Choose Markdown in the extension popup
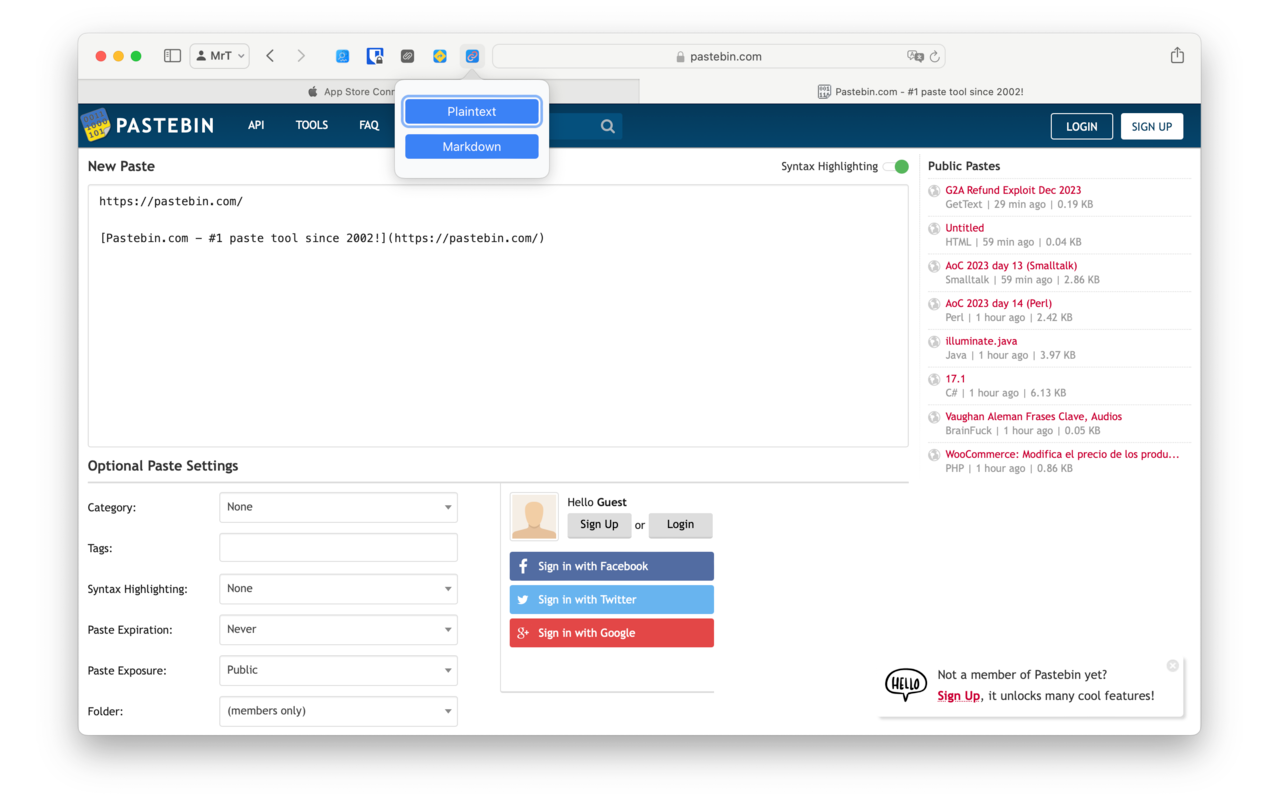1280x800 pixels. coord(471,146)
